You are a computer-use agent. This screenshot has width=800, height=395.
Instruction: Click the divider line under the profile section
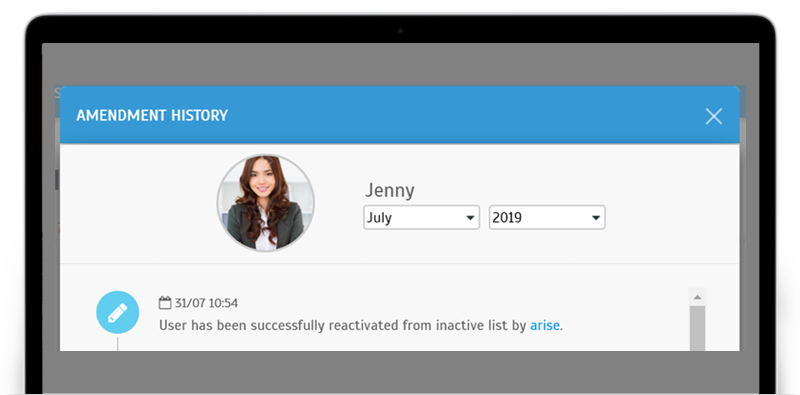(x=399, y=263)
